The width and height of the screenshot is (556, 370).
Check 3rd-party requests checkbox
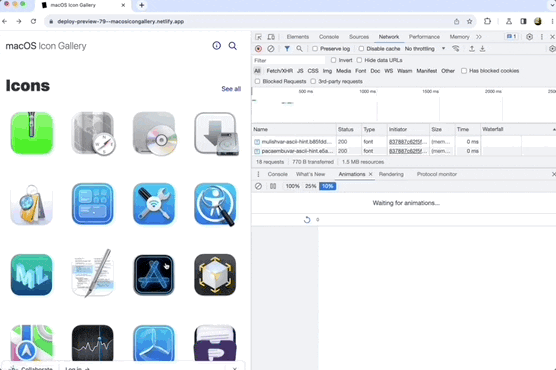coord(313,82)
